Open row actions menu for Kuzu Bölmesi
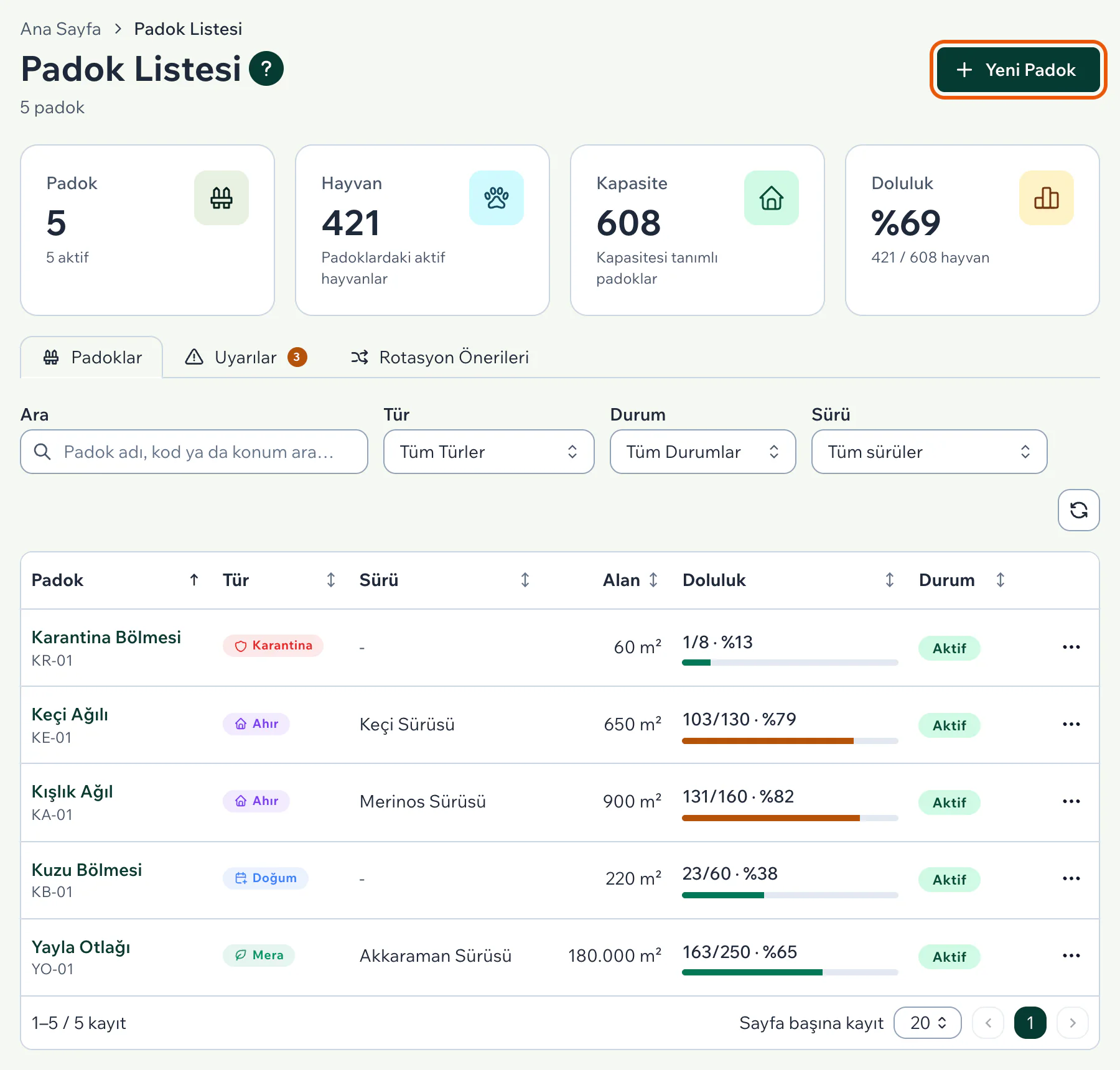This screenshot has width=1120, height=1070. [1071, 878]
